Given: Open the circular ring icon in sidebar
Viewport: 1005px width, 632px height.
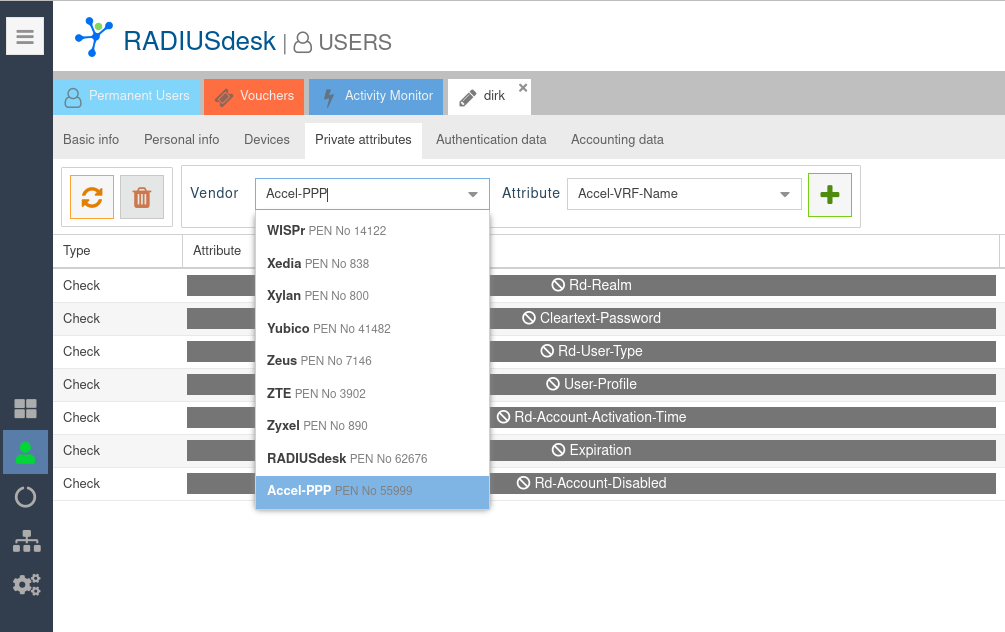Looking at the screenshot, I should 25,497.
